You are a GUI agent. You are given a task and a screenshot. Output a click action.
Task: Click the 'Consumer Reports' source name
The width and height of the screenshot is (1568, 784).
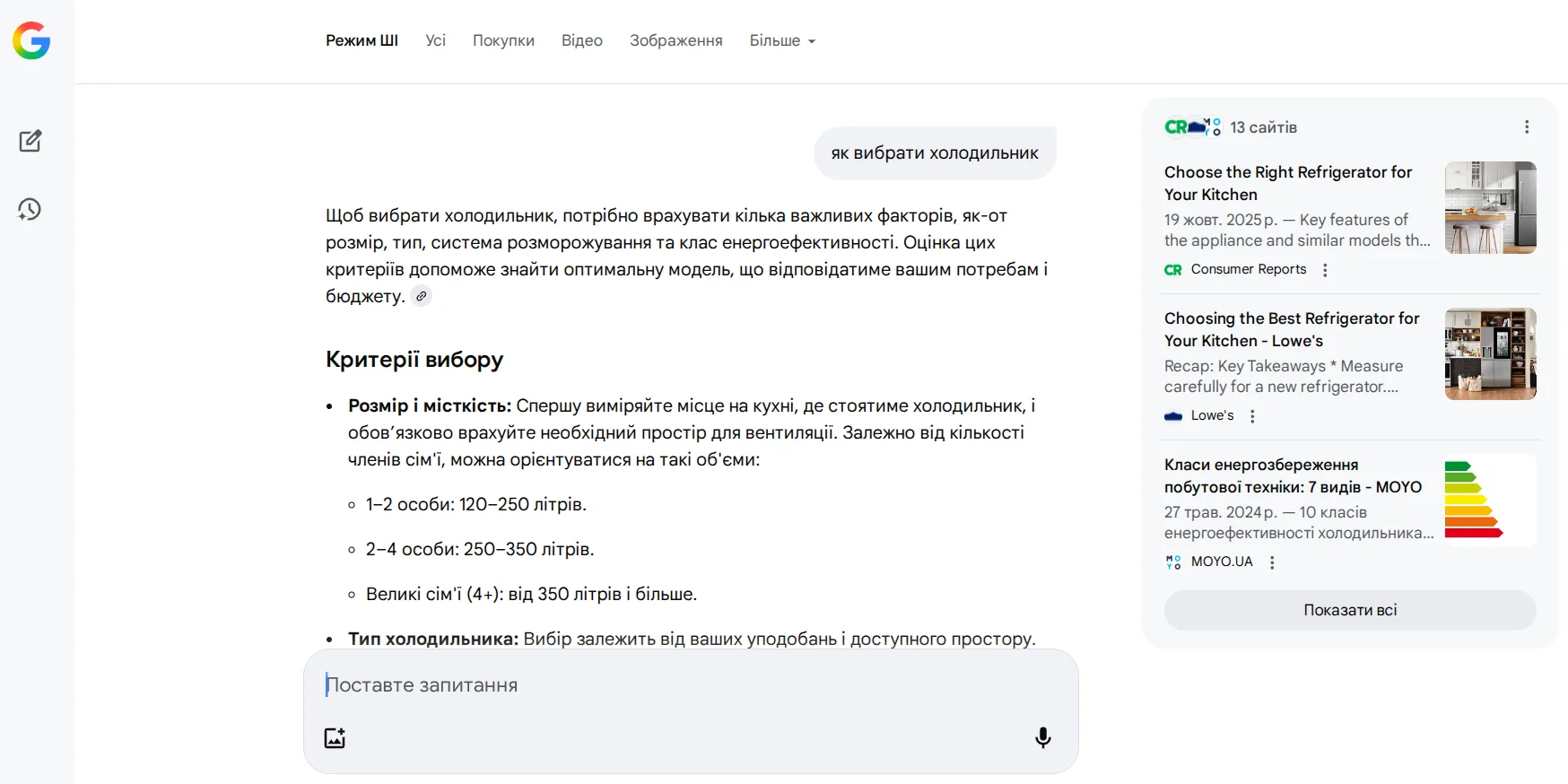pyautogui.click(x=1249, y=269)
